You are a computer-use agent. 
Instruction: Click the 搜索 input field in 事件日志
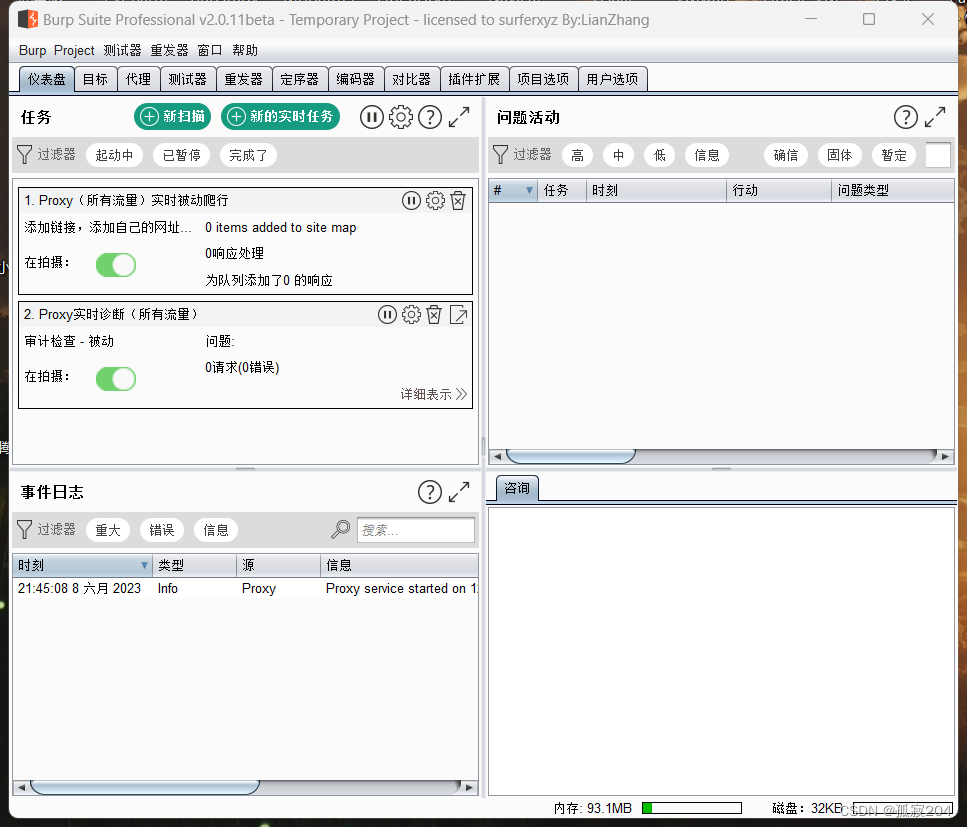[416, 529]
